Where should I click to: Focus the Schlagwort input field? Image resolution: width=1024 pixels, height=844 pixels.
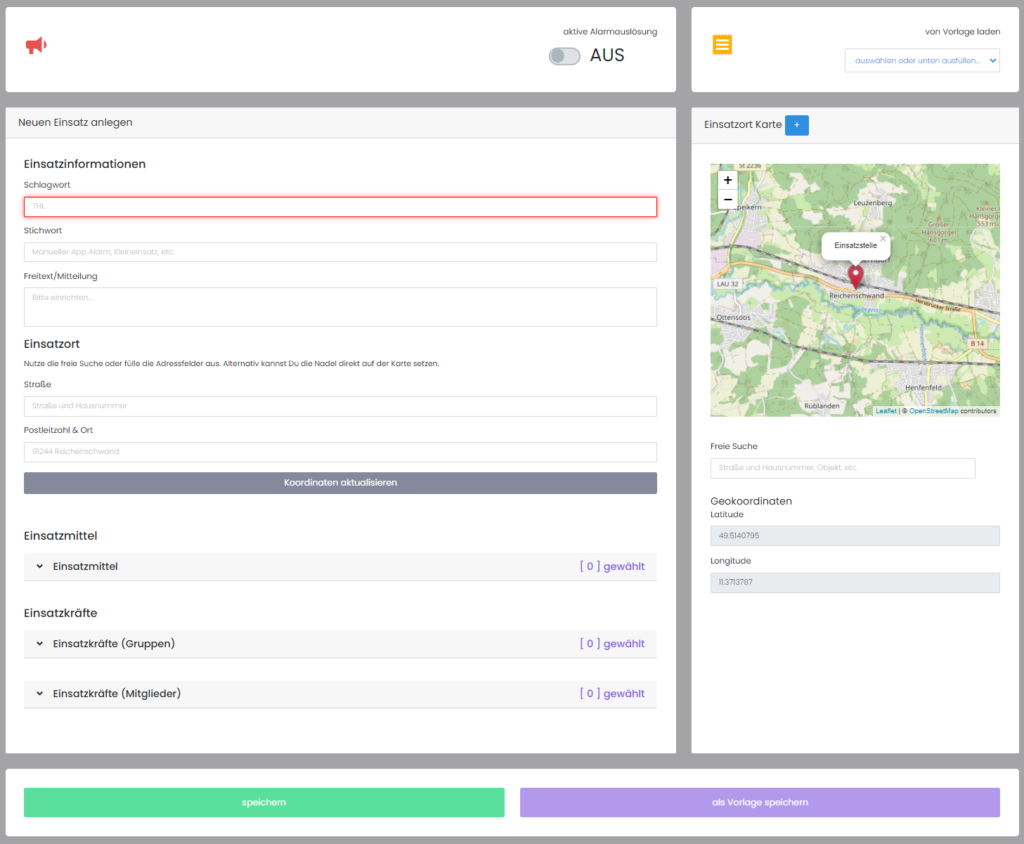click(x=340, y=207)
